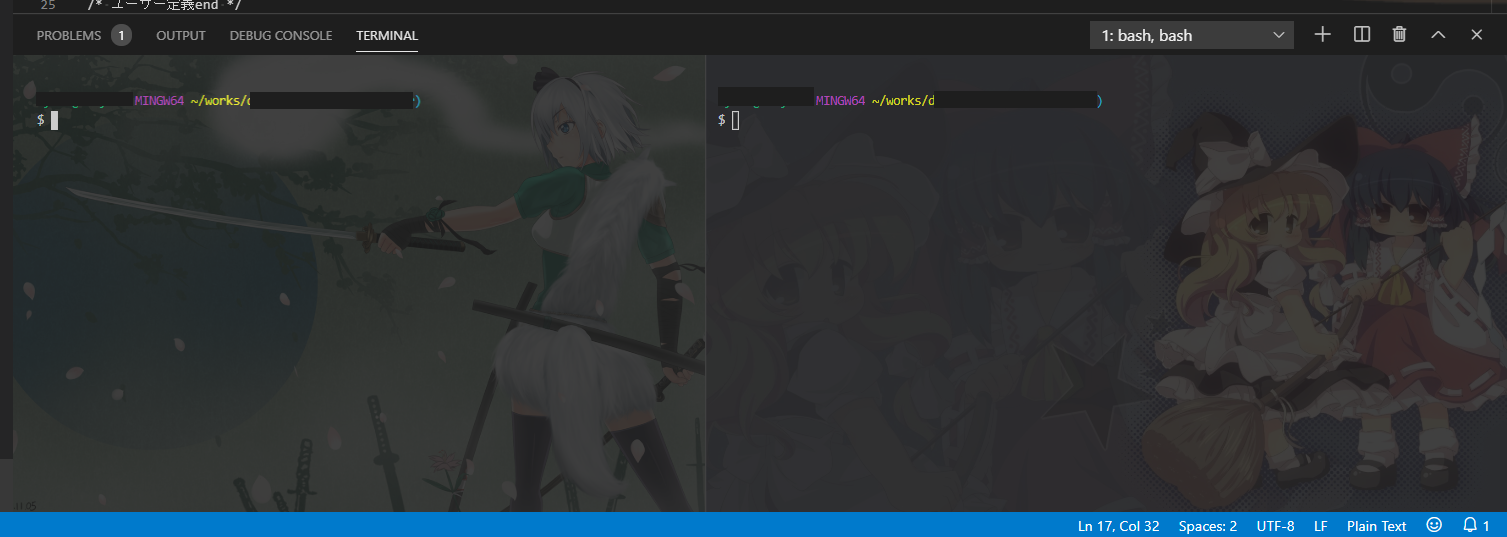
Task: Select the Terminal tab
Action: [x=387, y=35]
